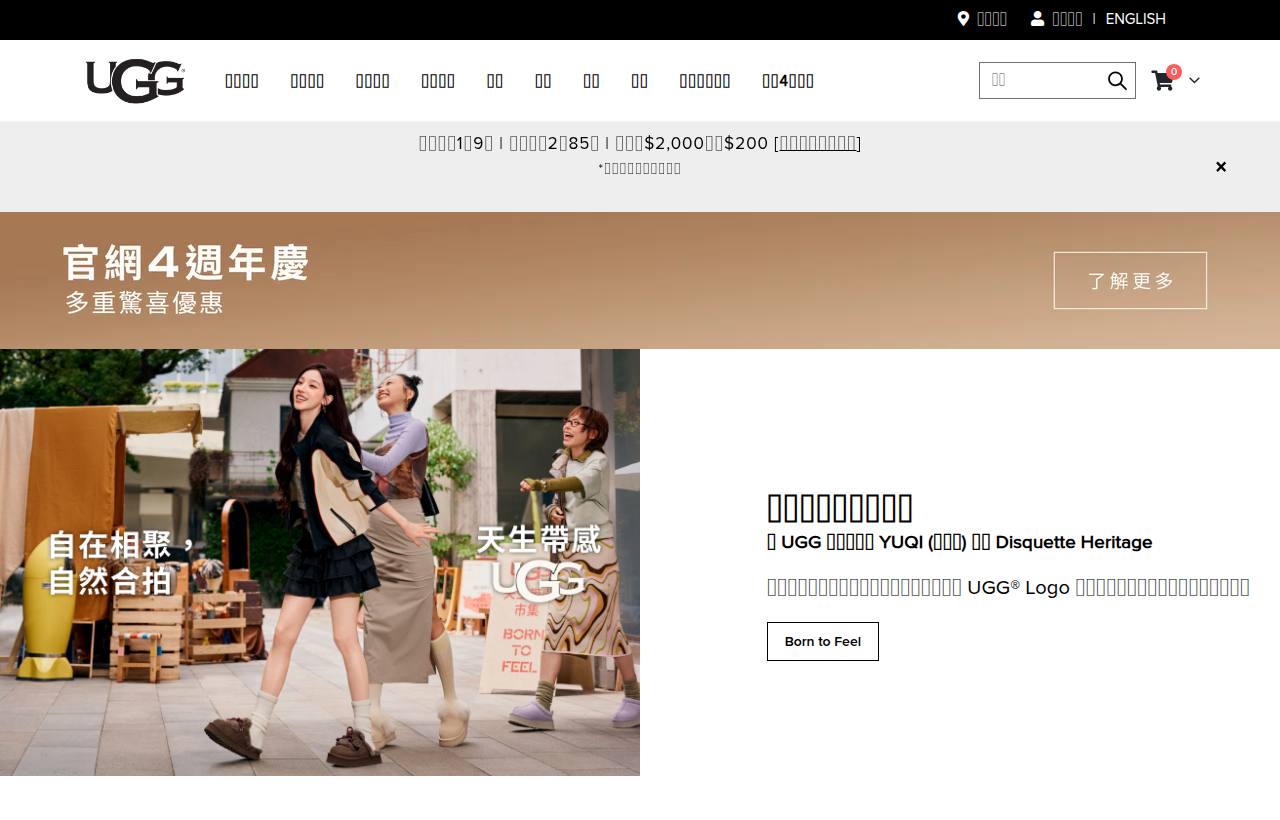Open the hero campaign photo with three women

[320, 562]
